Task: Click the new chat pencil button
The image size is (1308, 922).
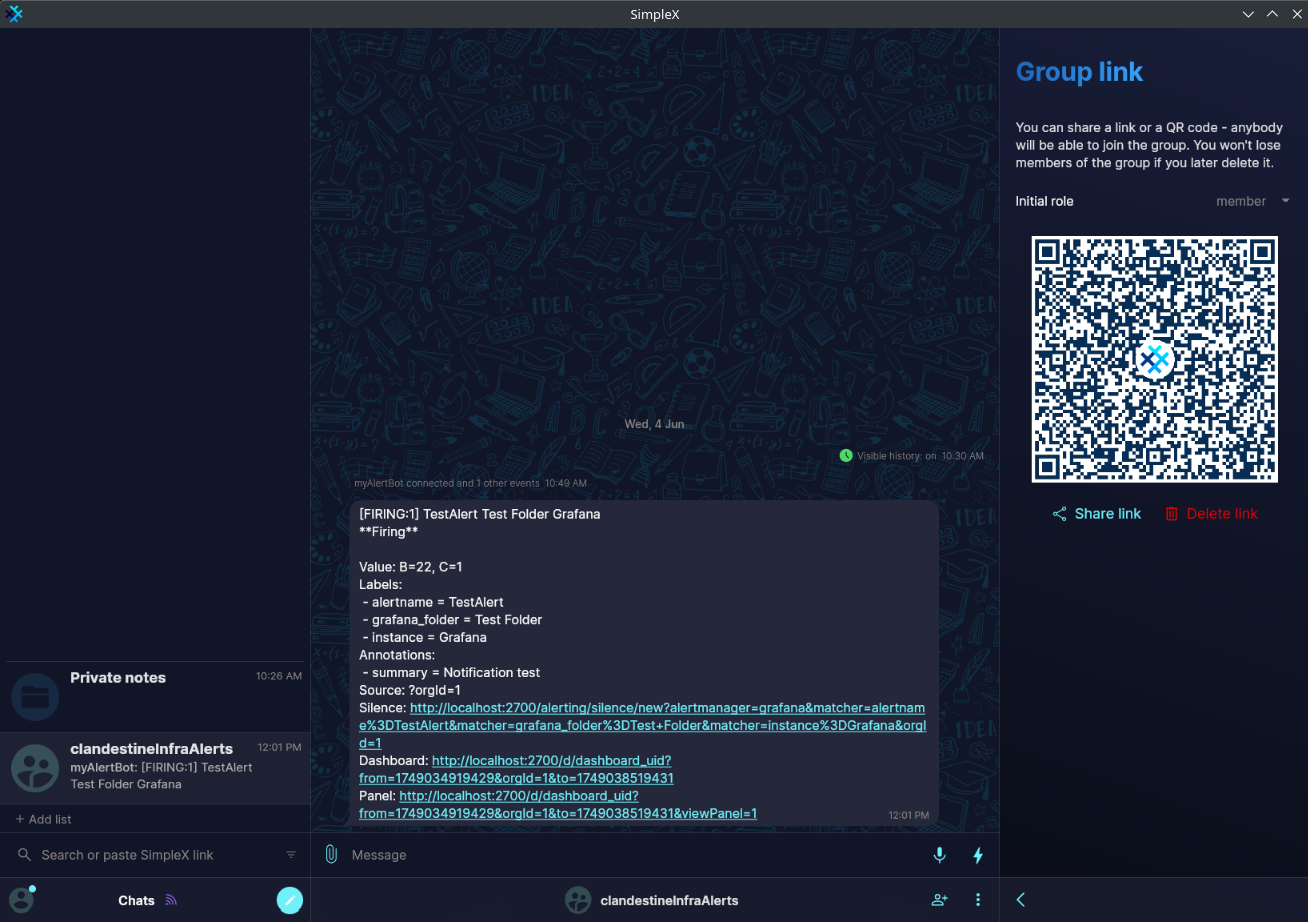Action: pos(289,900)
